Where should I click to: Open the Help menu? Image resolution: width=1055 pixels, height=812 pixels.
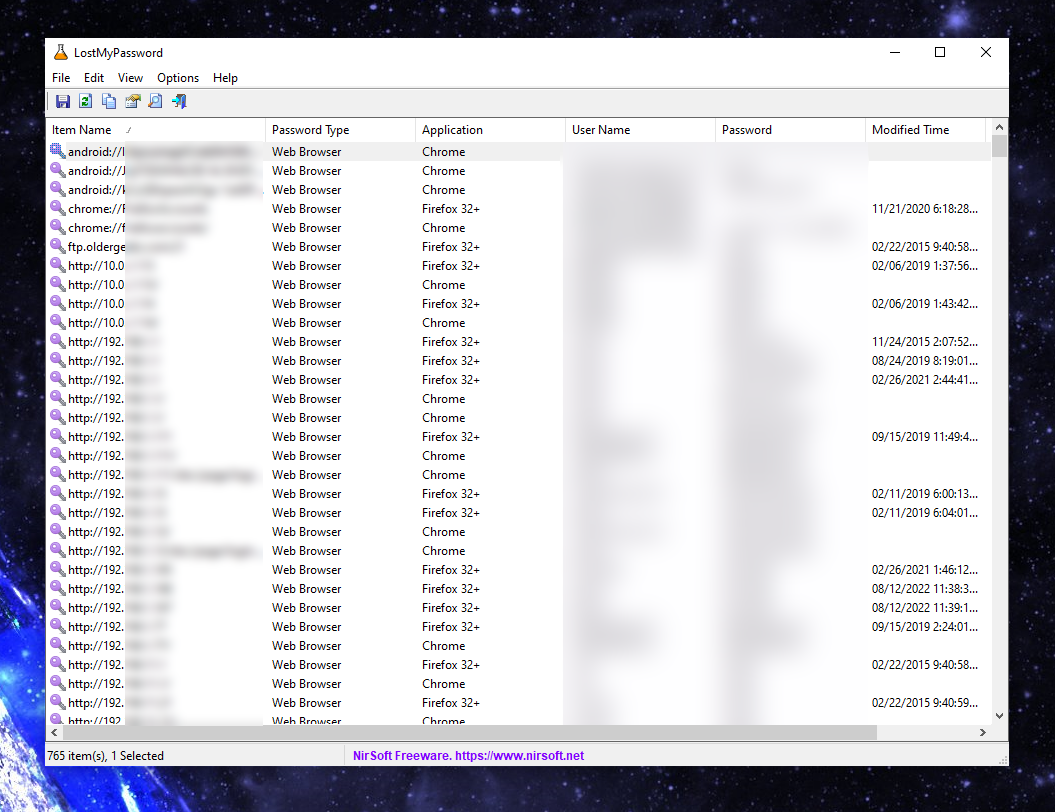(x=225, y=78)
